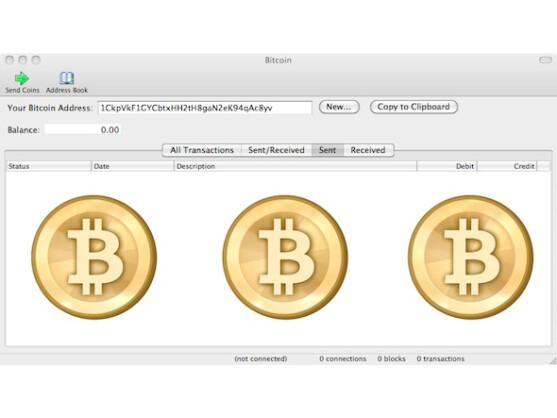
Task: Select the Received tab
Action: click(x=368, y=150)
